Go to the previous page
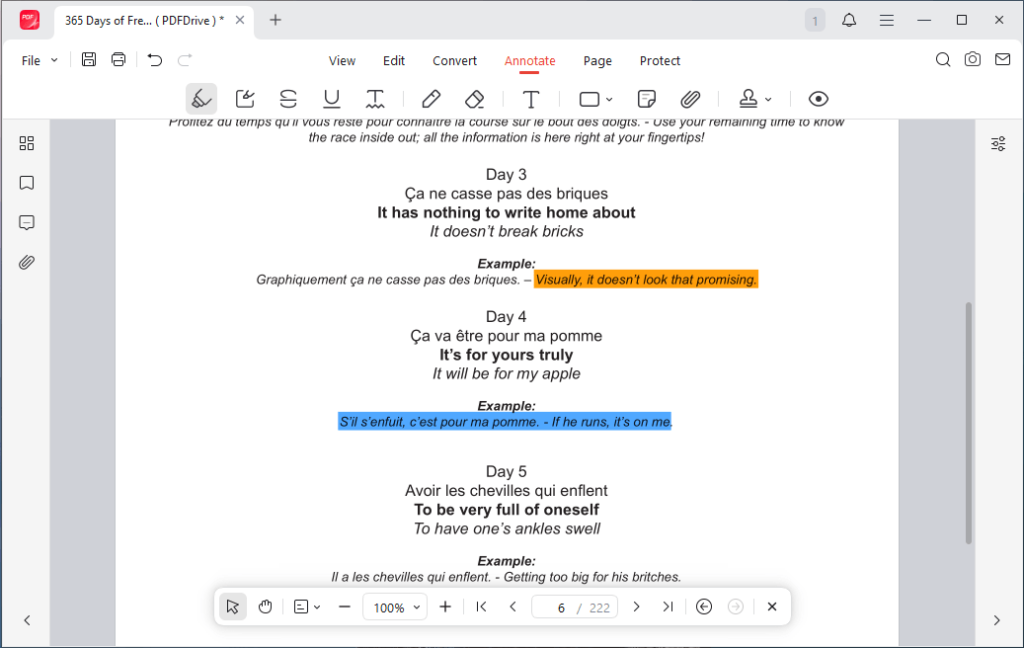The image size is (1024, 648). (513, 607)
